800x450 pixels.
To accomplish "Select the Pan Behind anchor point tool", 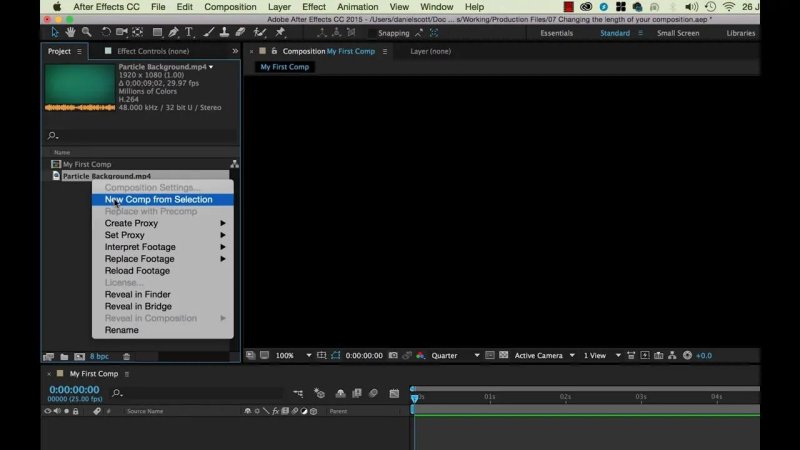I will click(x=138, y=32).
